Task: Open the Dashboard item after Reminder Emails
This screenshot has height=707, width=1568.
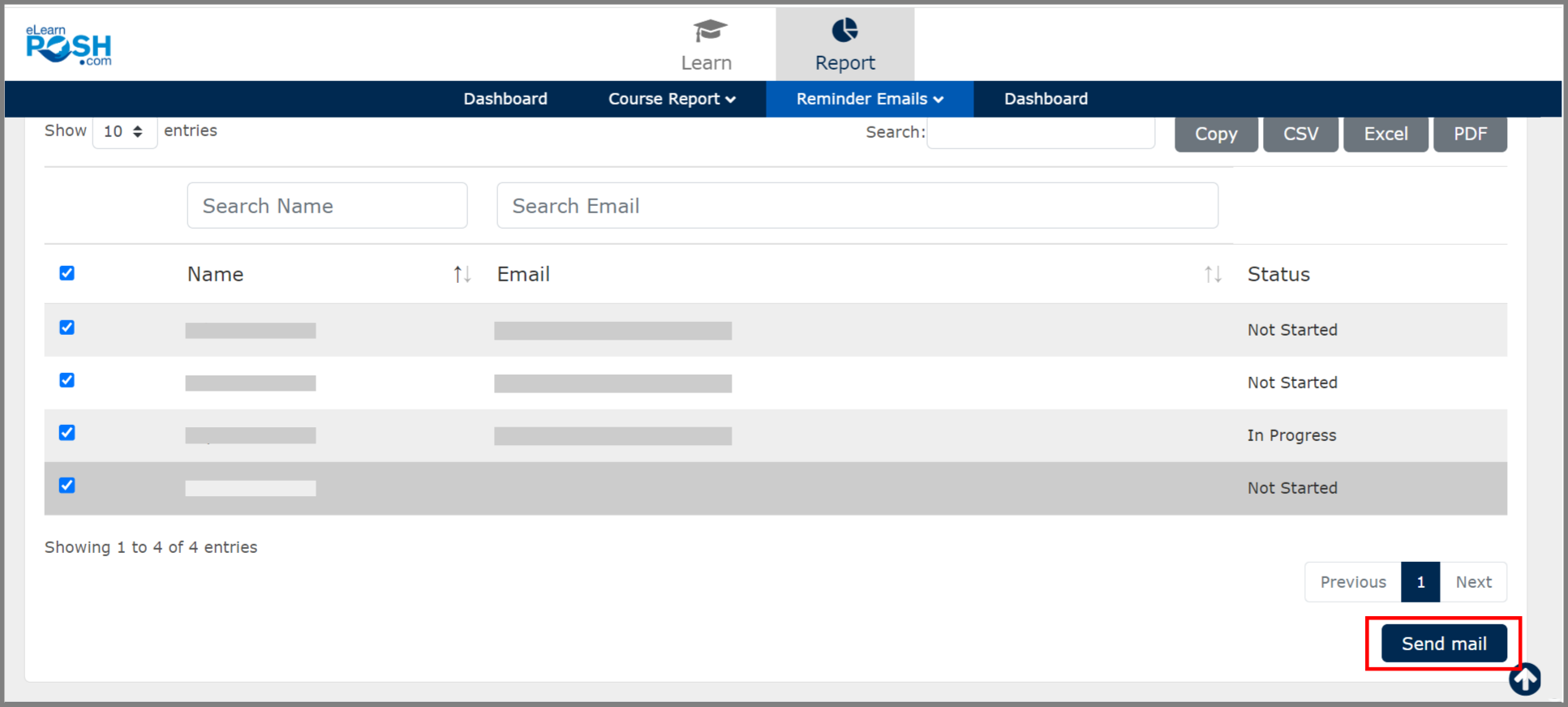Action: click(x=1046, y=99)
